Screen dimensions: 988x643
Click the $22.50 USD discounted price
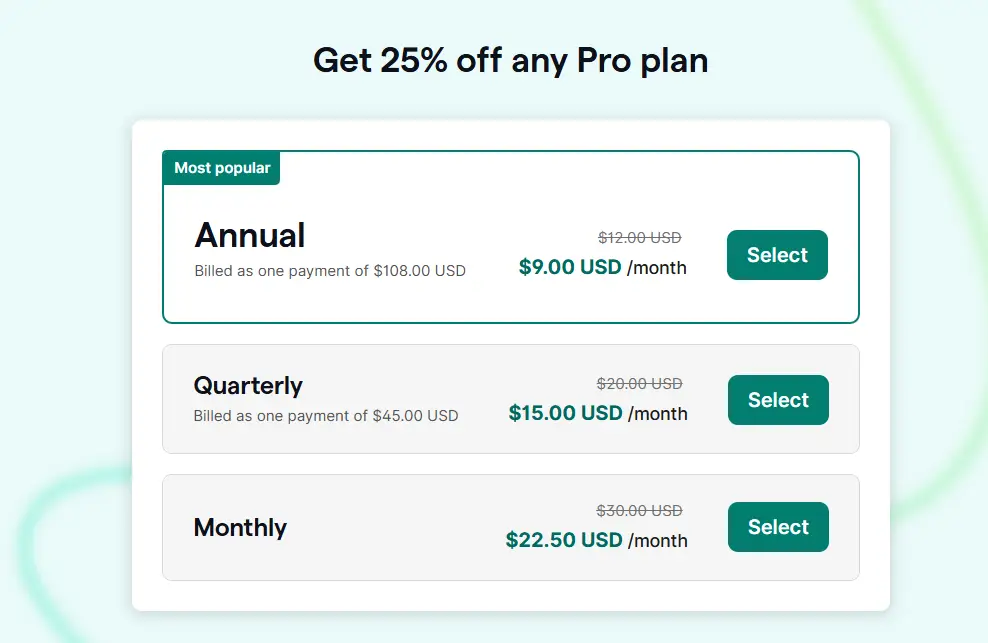click(x=566, y=540)
